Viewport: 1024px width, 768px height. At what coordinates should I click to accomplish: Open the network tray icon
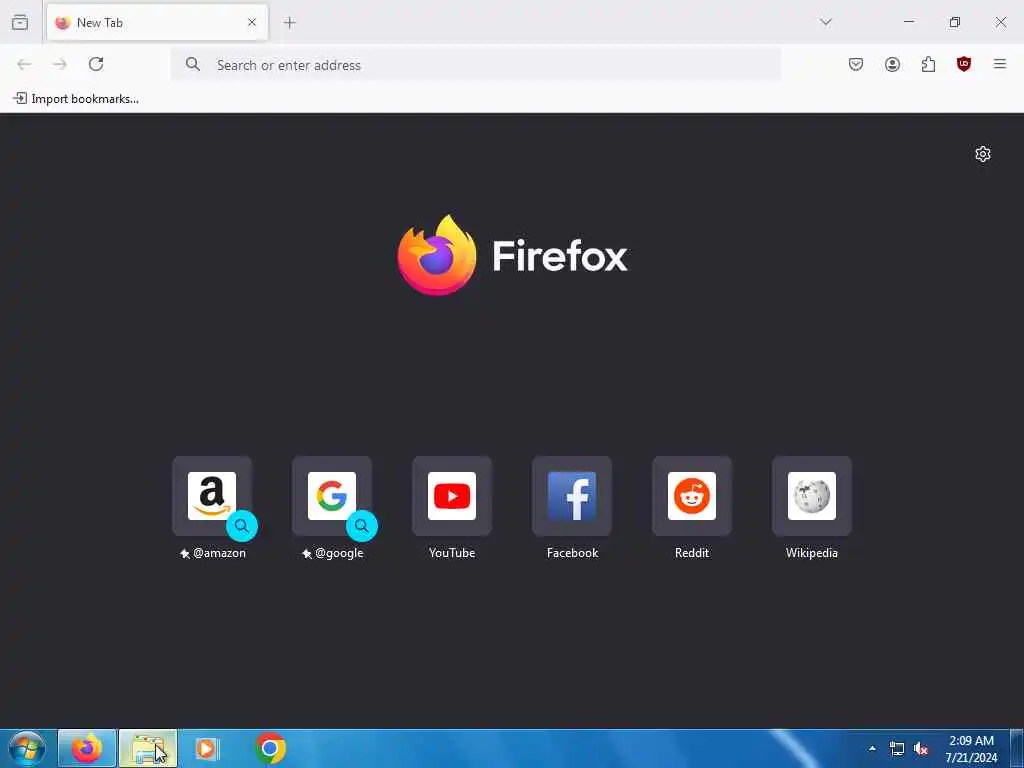point(897,748)
